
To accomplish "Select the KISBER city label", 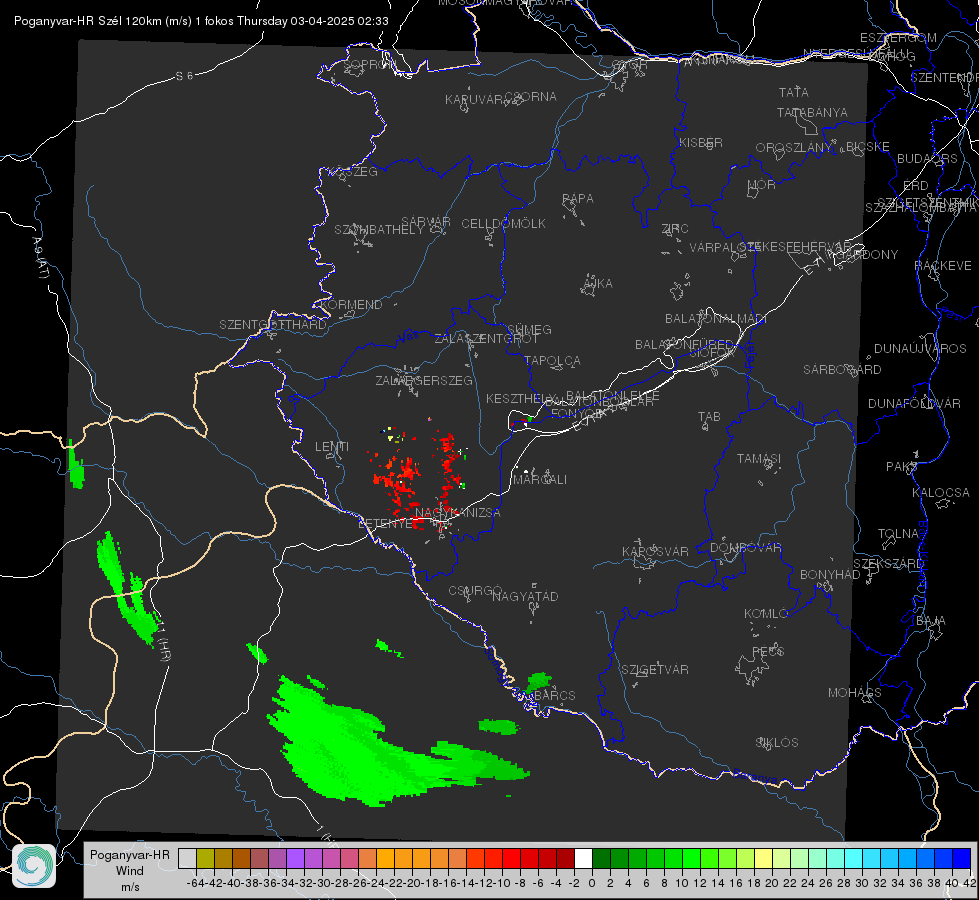I will pos(701,142).
